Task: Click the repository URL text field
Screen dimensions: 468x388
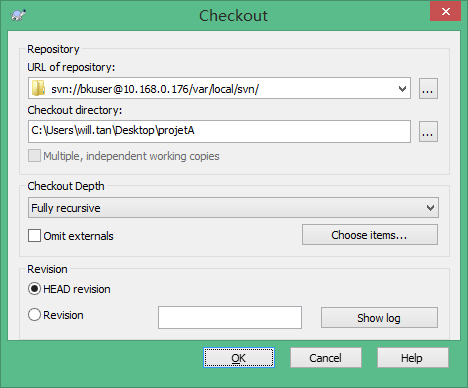Action: click(219, 88)
